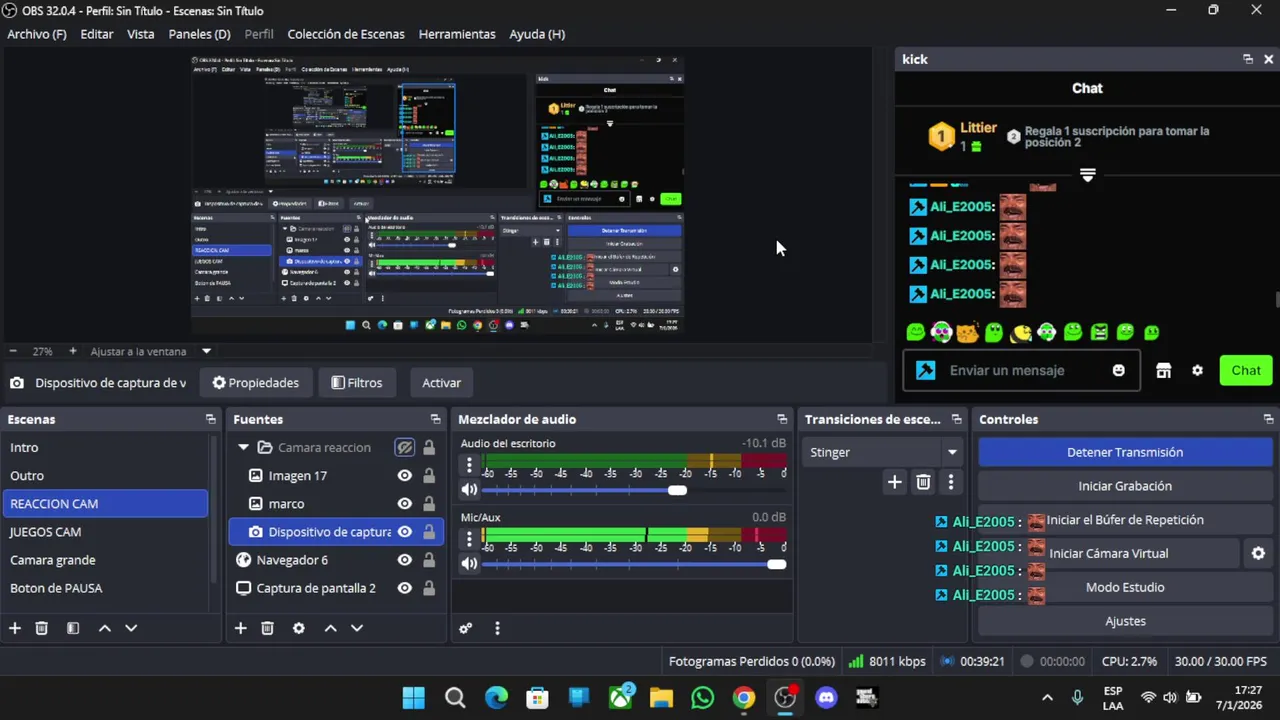Open the Colección de Escenas menu

(x=346, y=34)
